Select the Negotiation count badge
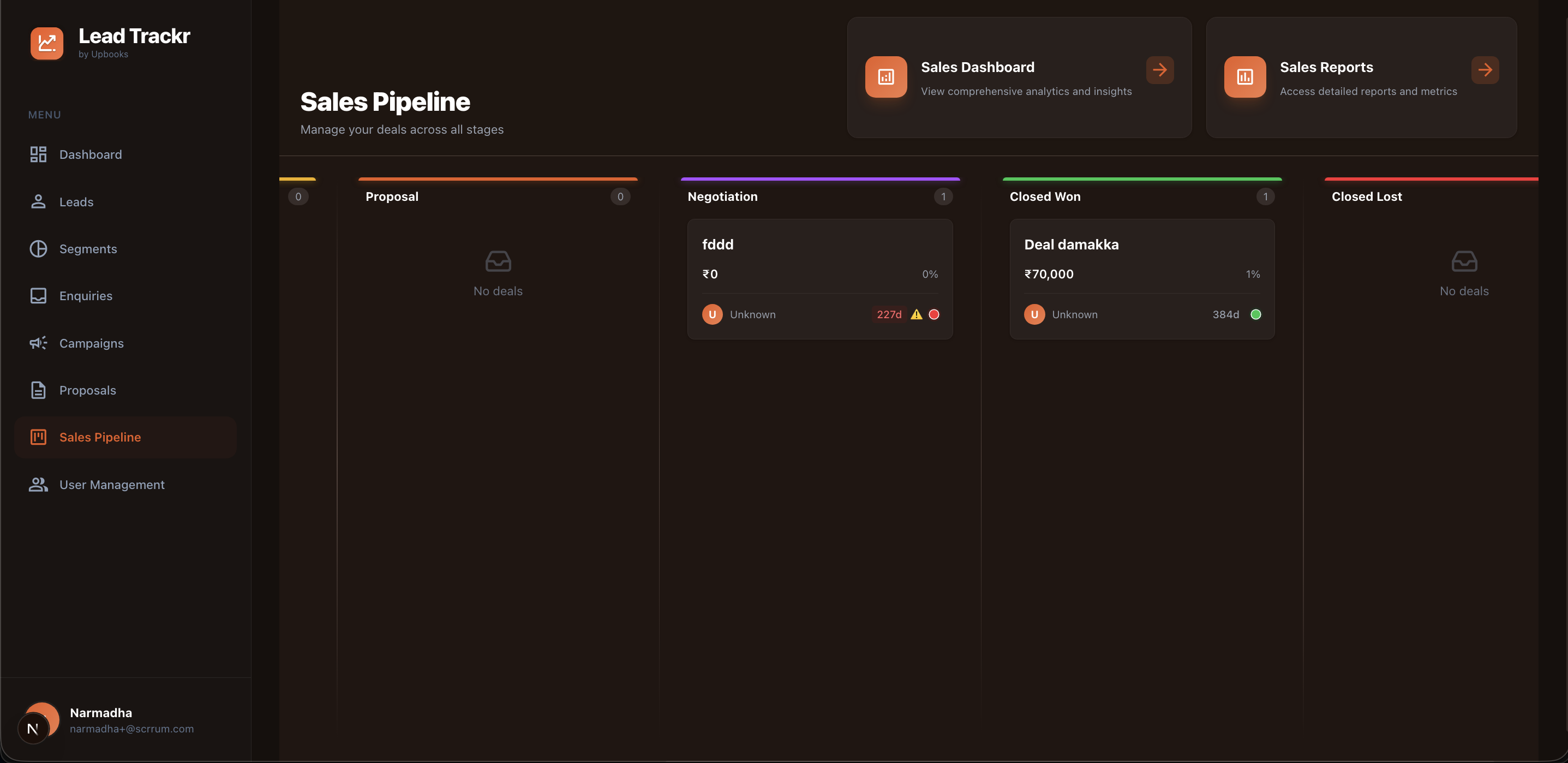Screen dimensions: 1568x763 pyautogui.click(x=943, y=196)
